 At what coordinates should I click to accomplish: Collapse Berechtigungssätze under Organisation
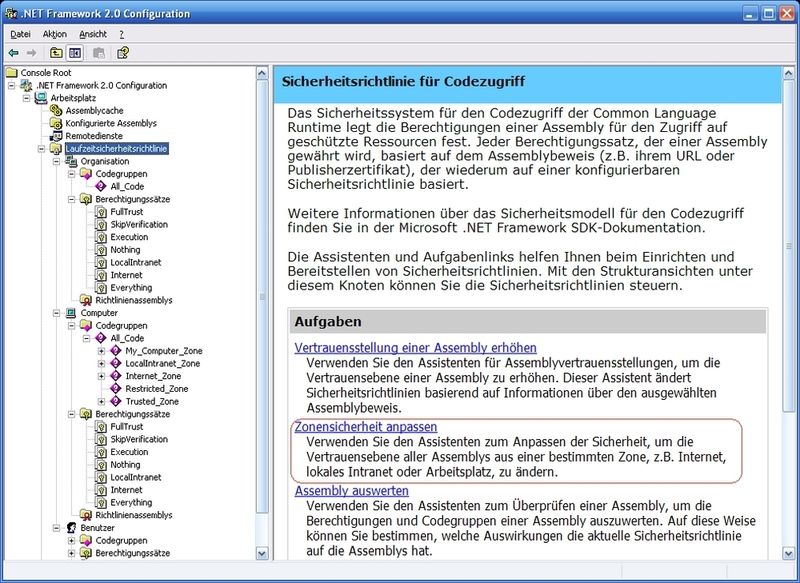(x=71, y=199)
